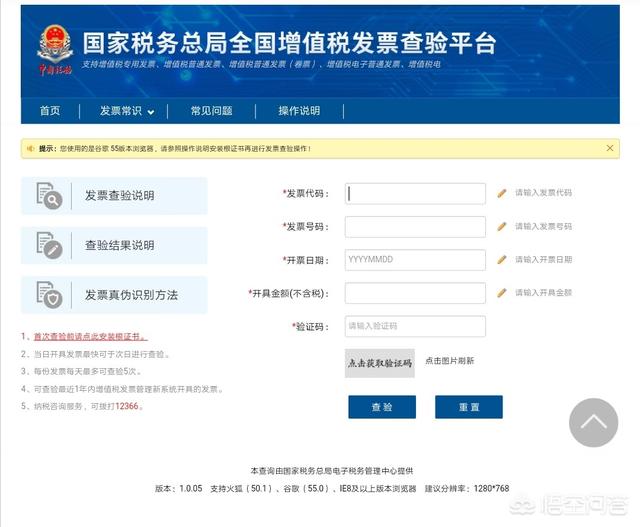Click the blue 重置 reset button
640x527 pixels.
[x=469, y=407]
